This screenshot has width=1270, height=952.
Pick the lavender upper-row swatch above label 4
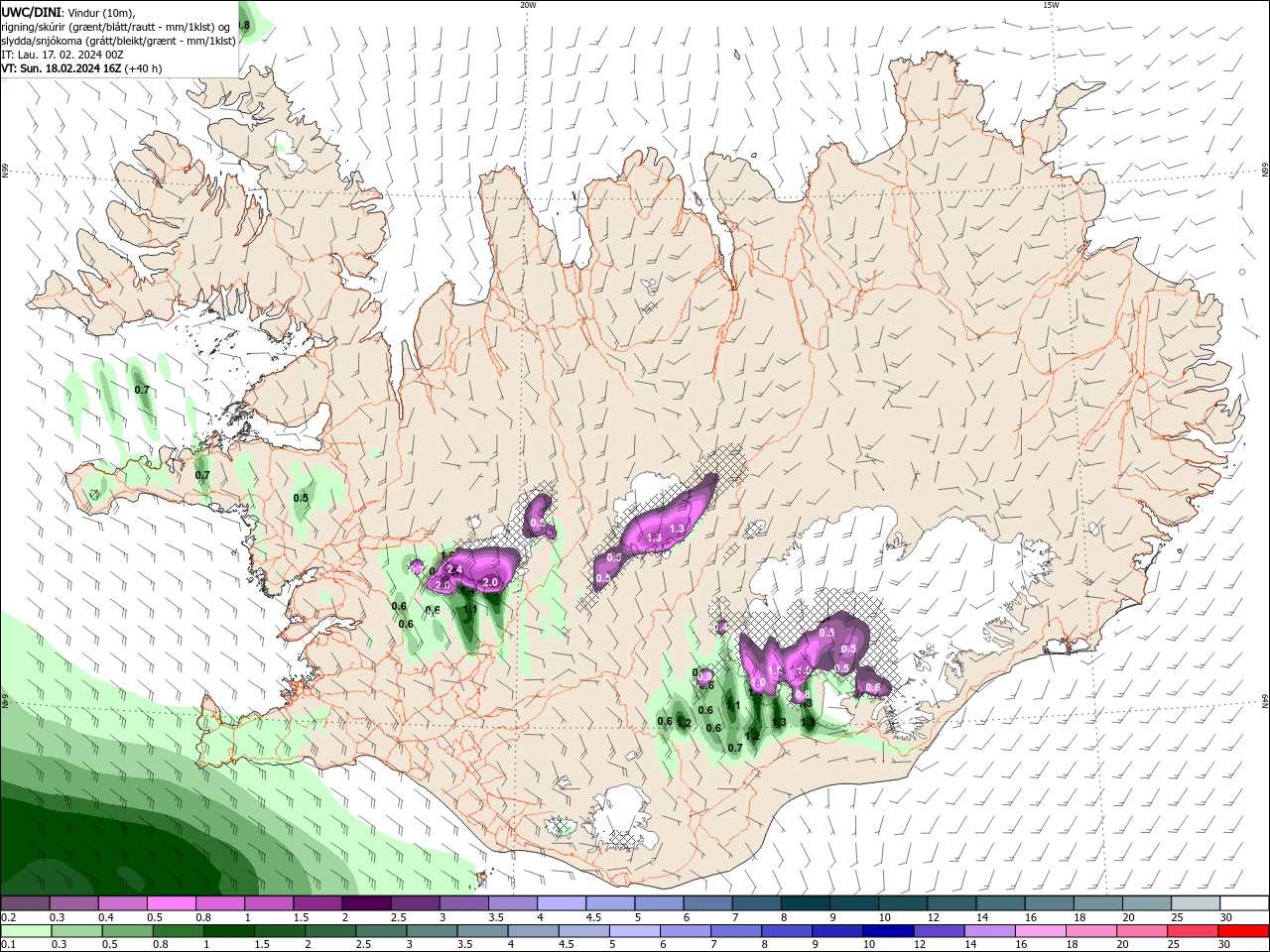click(x=560, y=903)
